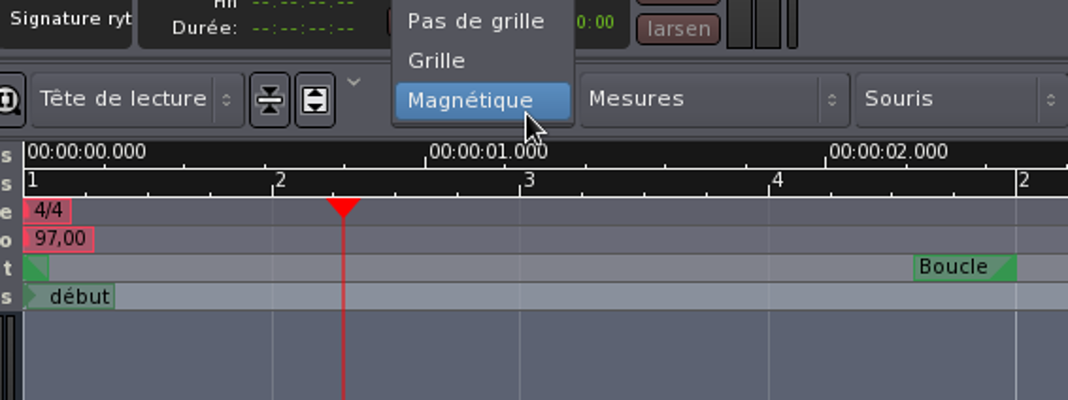Expand the small chevron beside track buttons
1068x400 pixels.
point(354,82)
